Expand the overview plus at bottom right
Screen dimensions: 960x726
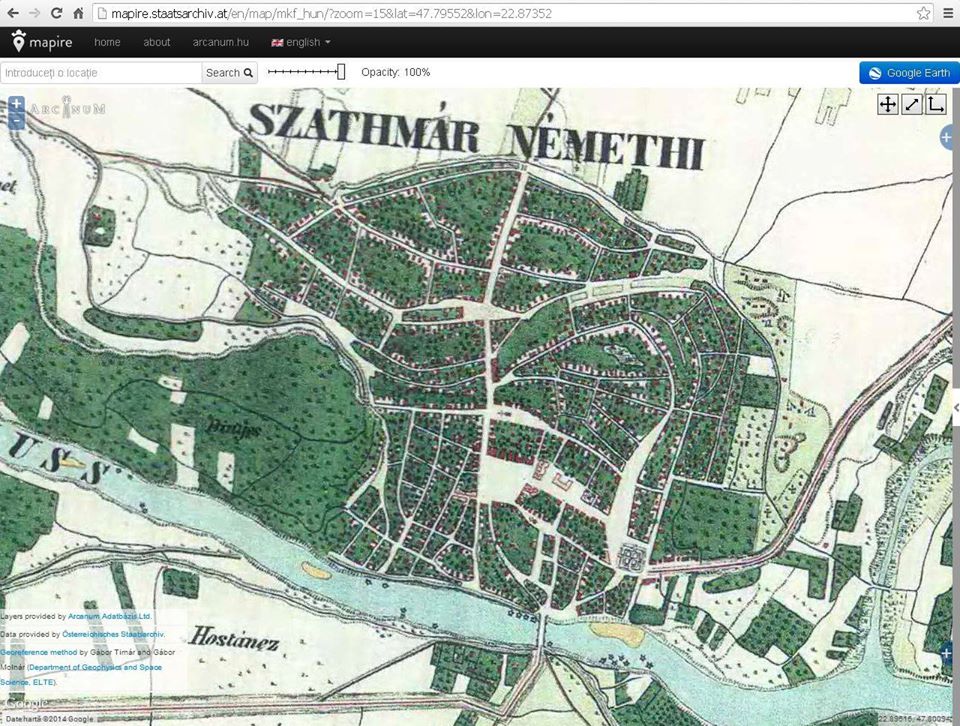pyautogui.click(x=947, y=654)
